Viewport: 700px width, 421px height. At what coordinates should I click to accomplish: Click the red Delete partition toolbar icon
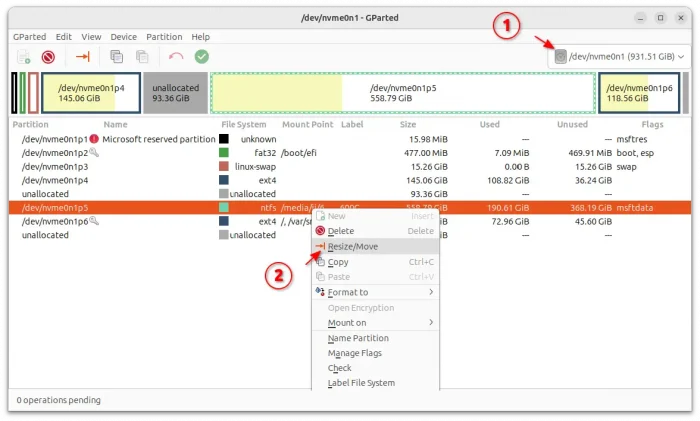click(47, 57)
